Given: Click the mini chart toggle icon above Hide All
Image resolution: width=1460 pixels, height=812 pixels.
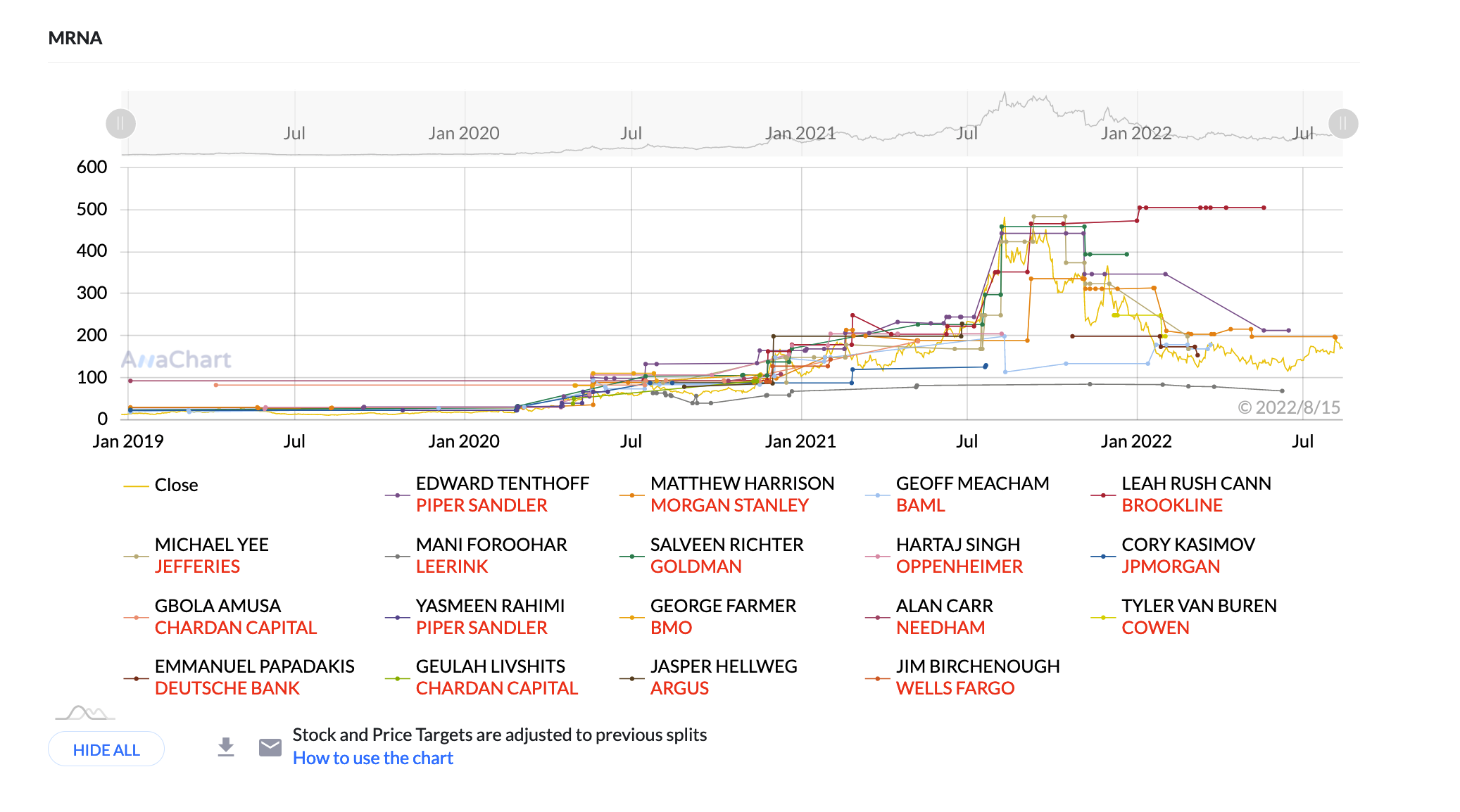Looking at the screenshot, I should coord(85,713).
